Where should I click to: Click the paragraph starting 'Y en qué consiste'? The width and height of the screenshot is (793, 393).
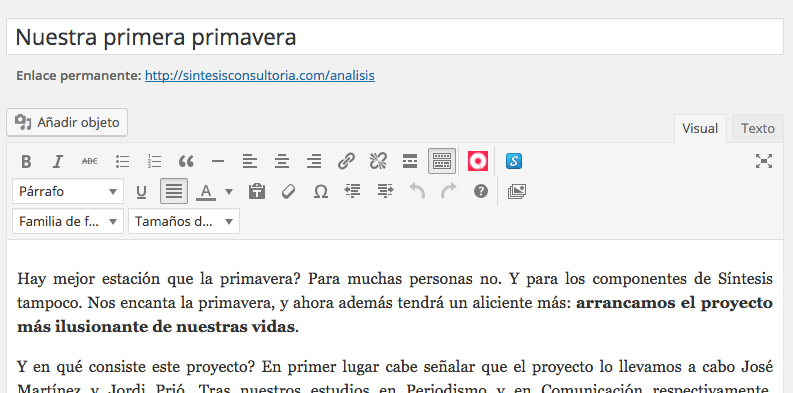click(x=395, y=377)
